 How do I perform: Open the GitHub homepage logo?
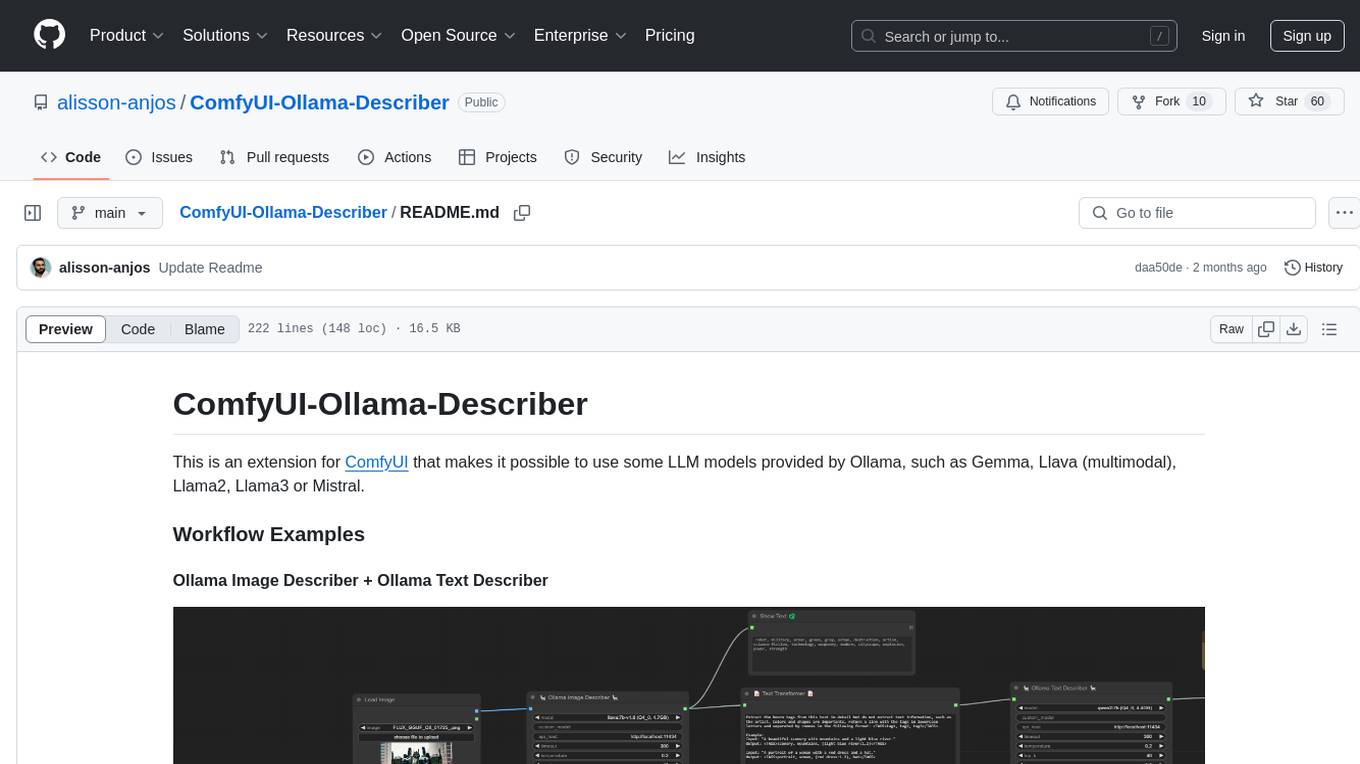pyautogui.click(x=49, y=35)
